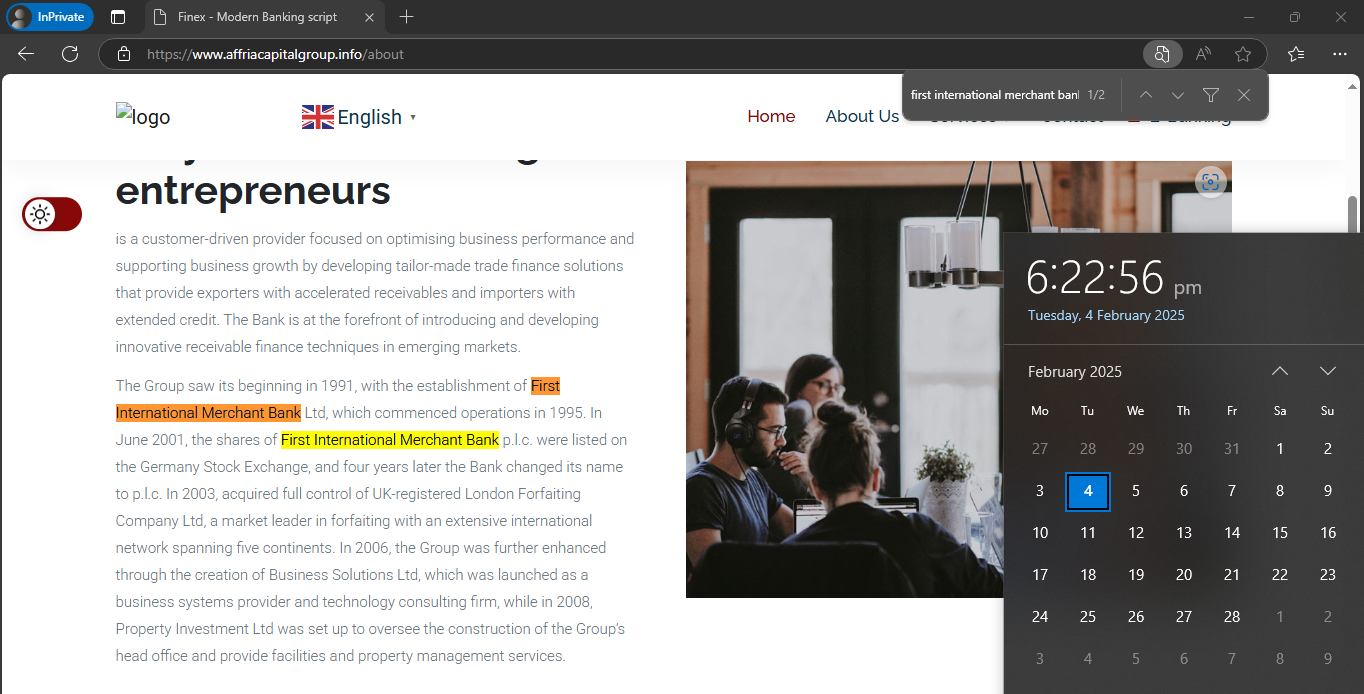Open the Favorites list icon
Screen dimensions: 1364x694
1296,54
